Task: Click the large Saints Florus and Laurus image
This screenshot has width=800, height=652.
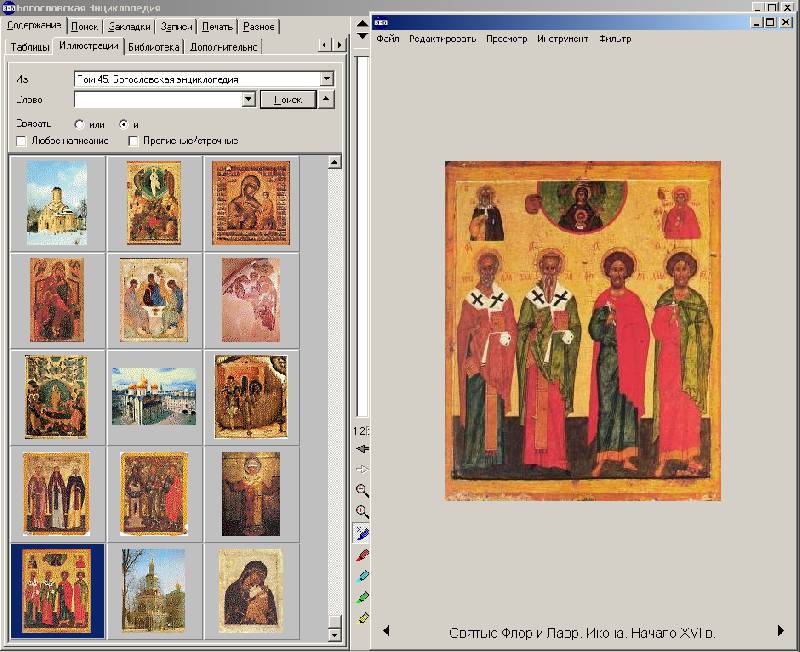Action: pos(583,331)
